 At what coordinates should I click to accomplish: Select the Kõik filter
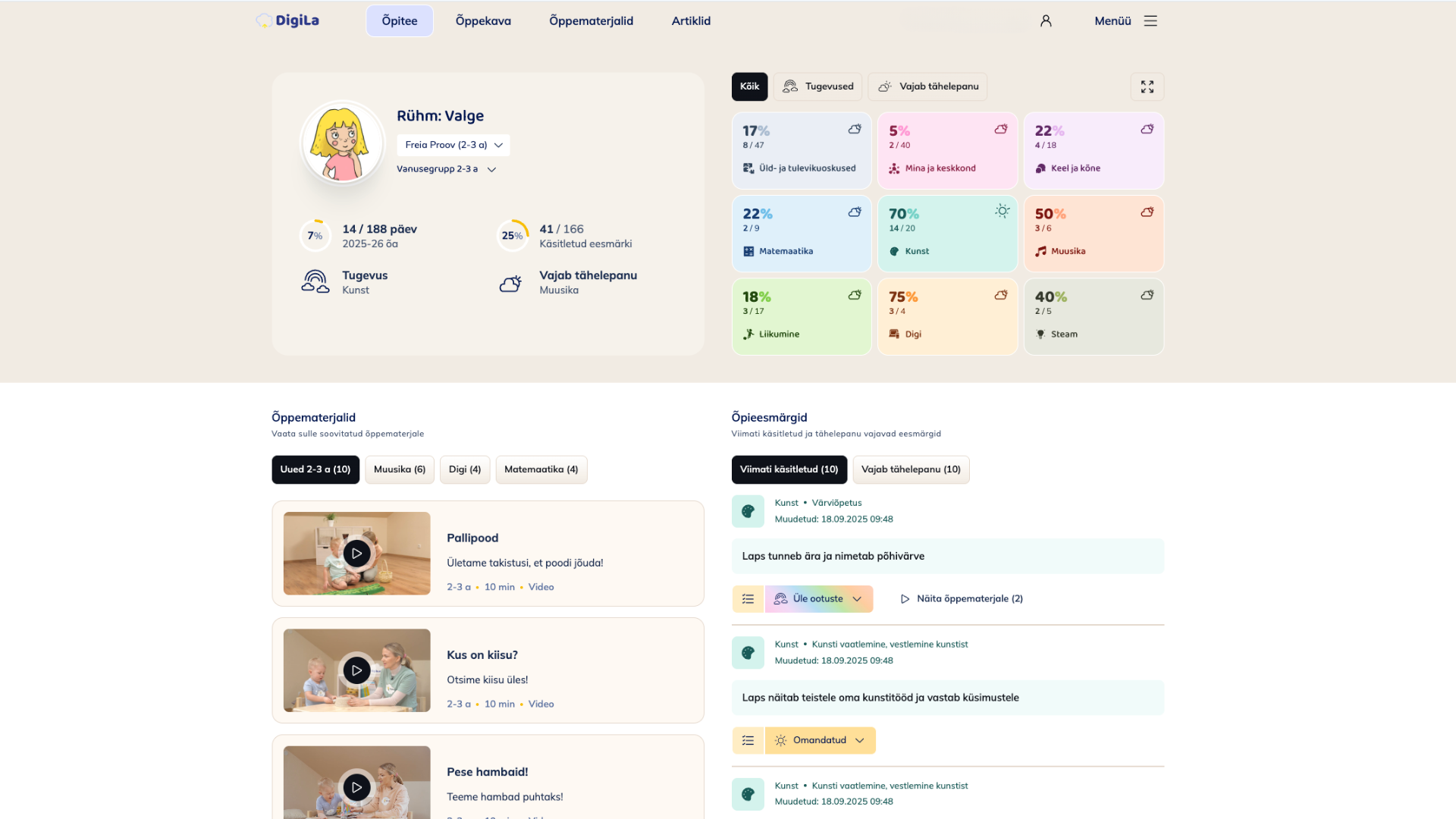(x=749, y=86)
